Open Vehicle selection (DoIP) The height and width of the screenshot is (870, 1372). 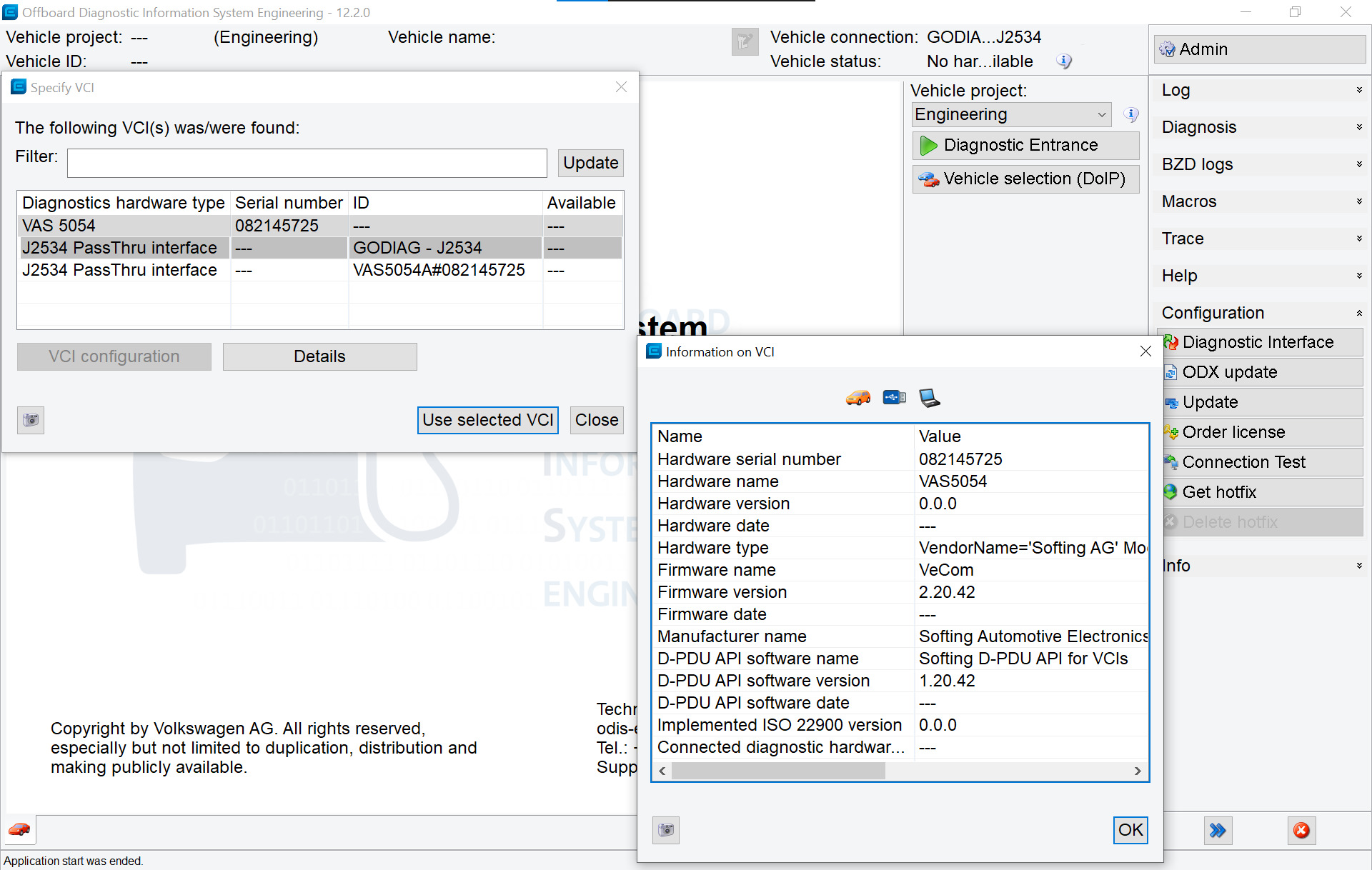(x=1025, y=179)
